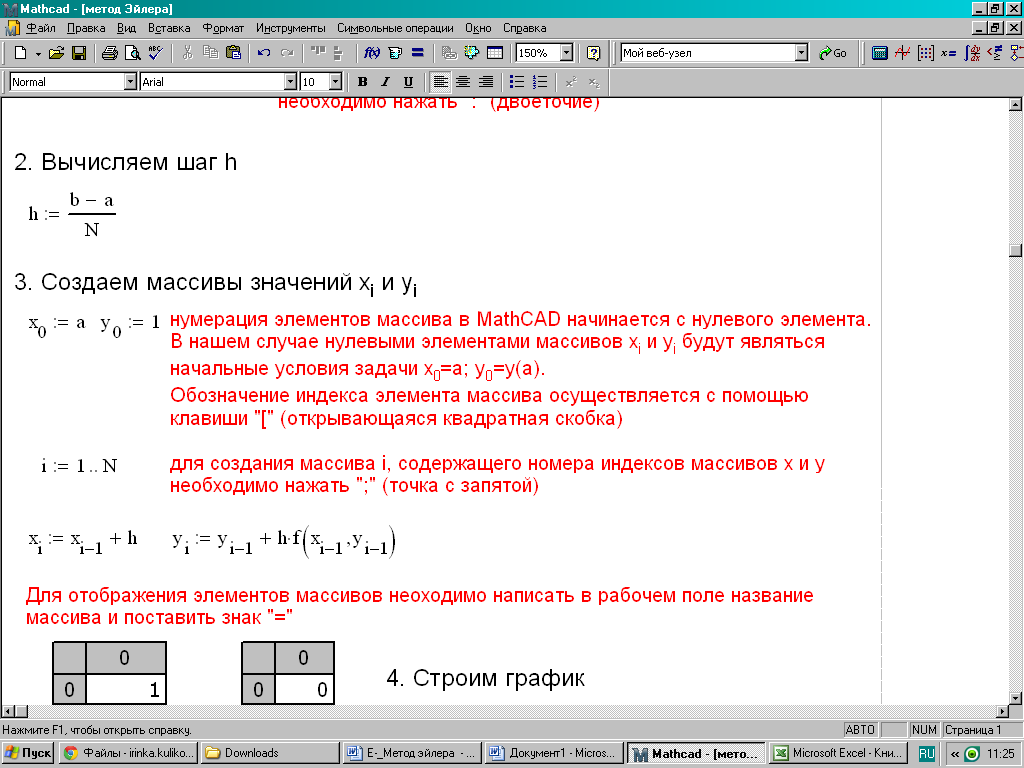
Task: Toggle subscript x2 formatting
Action: (594, 82)
